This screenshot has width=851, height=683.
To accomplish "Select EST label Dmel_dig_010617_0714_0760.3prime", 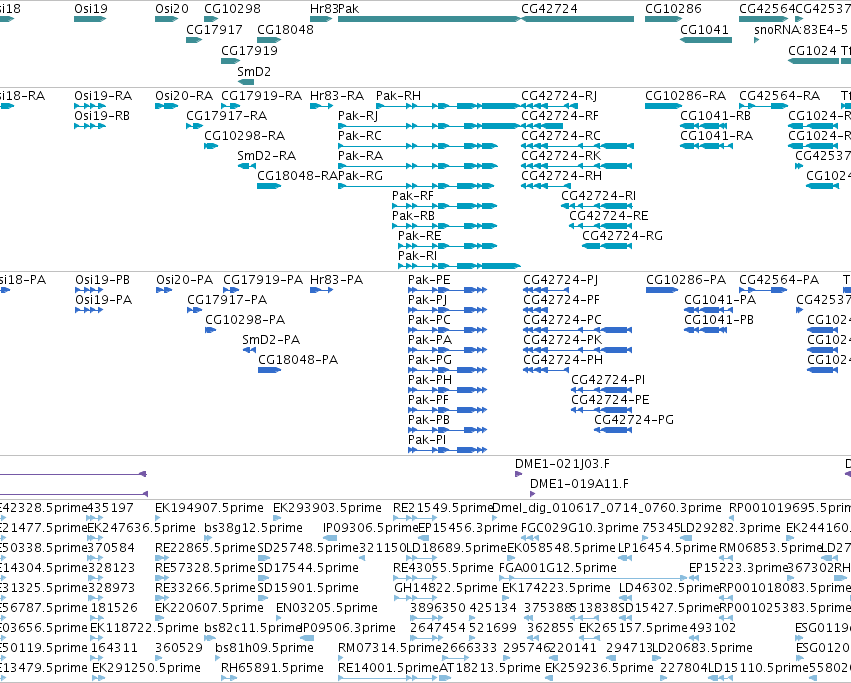I will pyautogui.click(x=607, y=508).
